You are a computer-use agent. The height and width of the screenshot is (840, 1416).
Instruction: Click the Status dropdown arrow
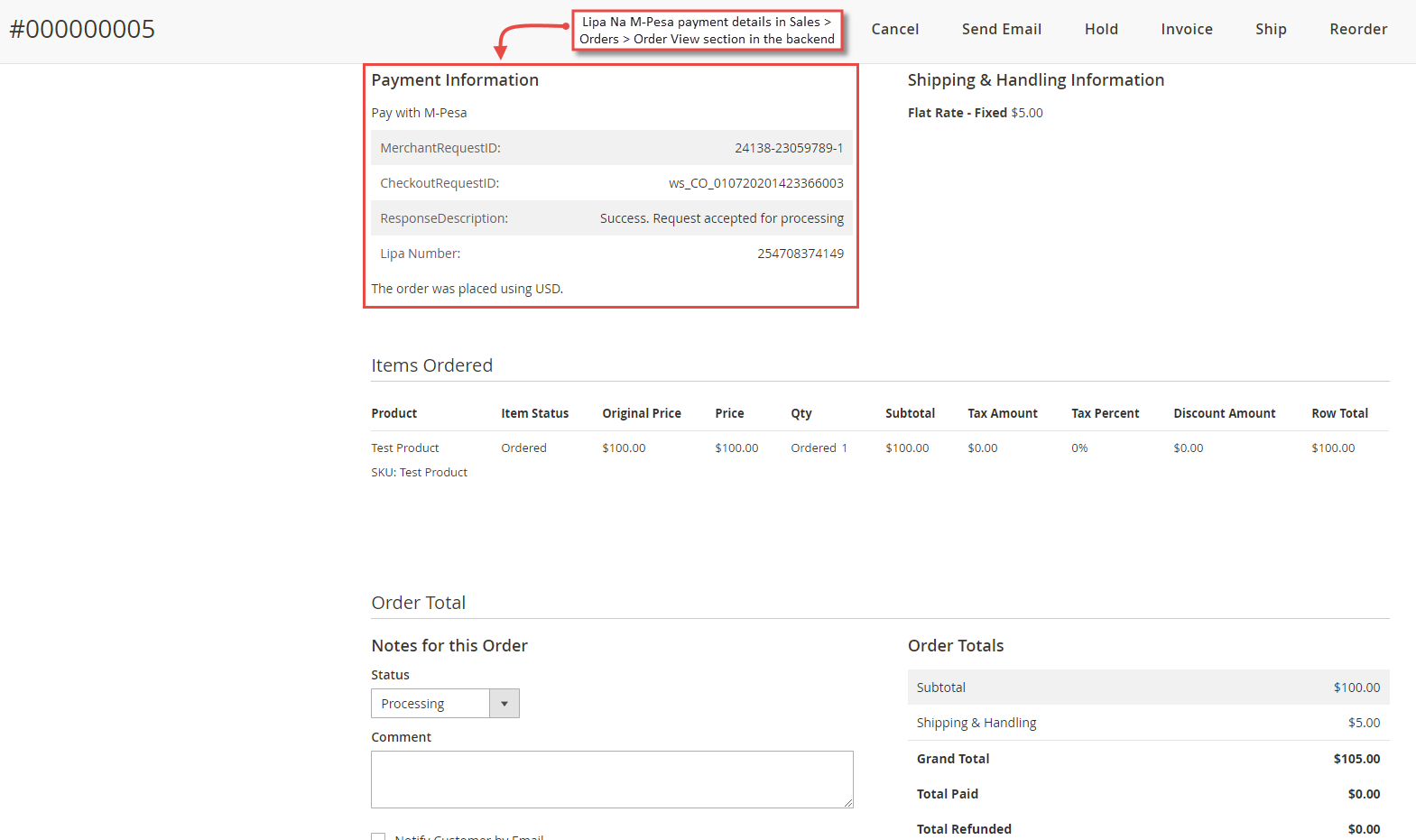pos(504,704)
